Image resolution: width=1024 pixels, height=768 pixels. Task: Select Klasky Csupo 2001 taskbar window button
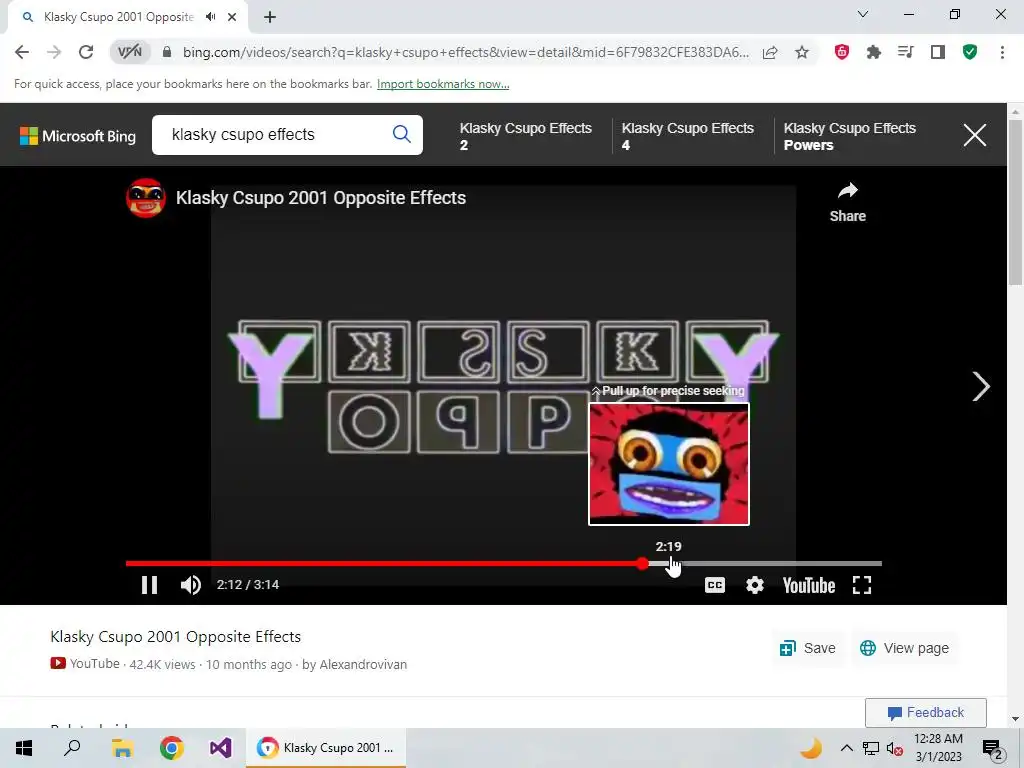[x=326, y=748]
